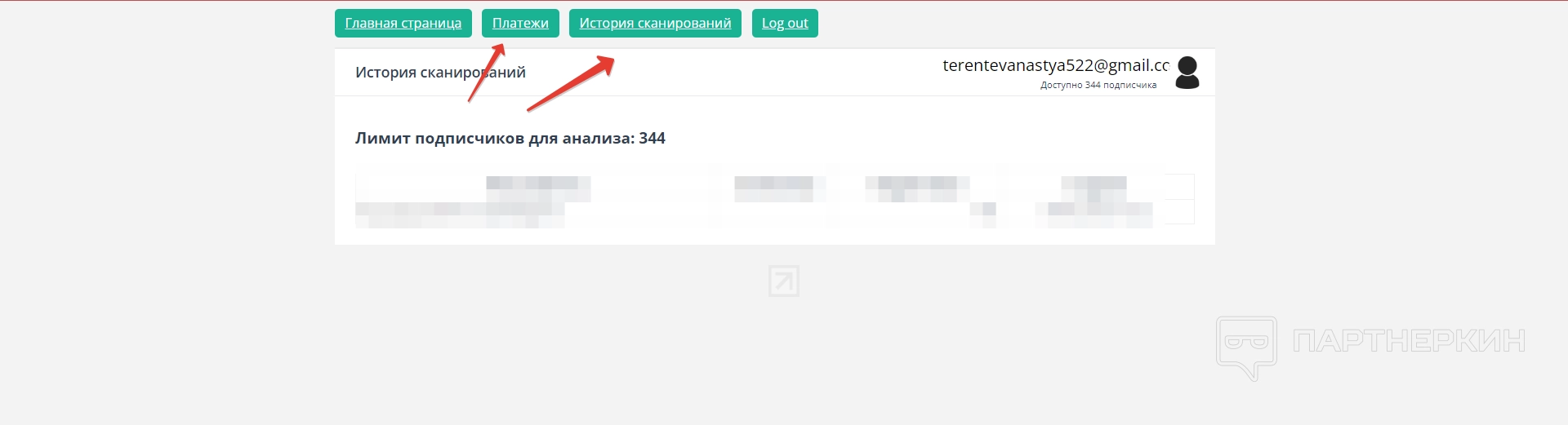The height and width of the screenshot is (425, 1568).
Task: Click the square arrow icon below the panel
Action: click(784, 281)
